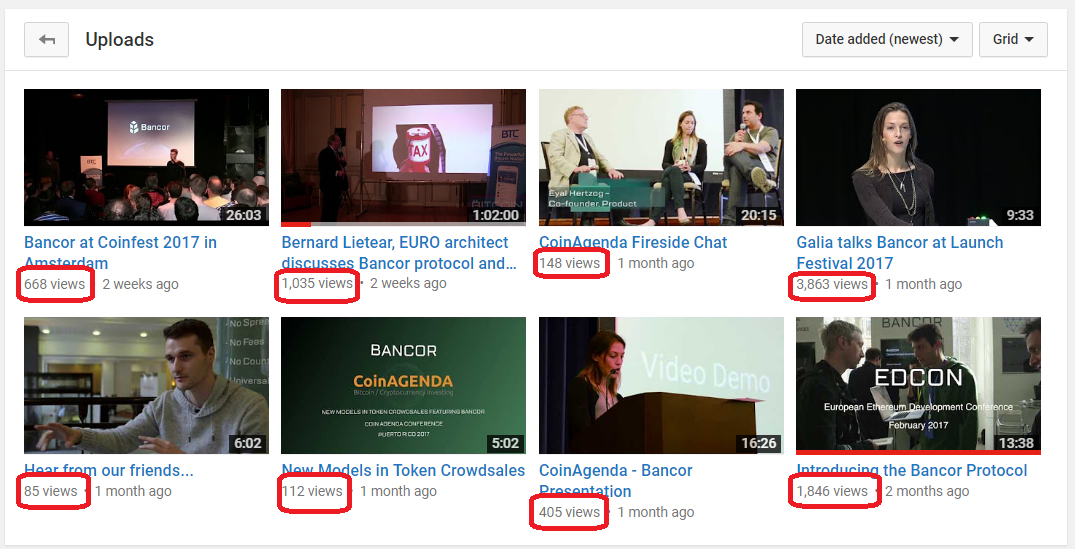
Task: Open the EDCON Introducing Bancor Protocol thumbnail
Action: click(919, 385)
